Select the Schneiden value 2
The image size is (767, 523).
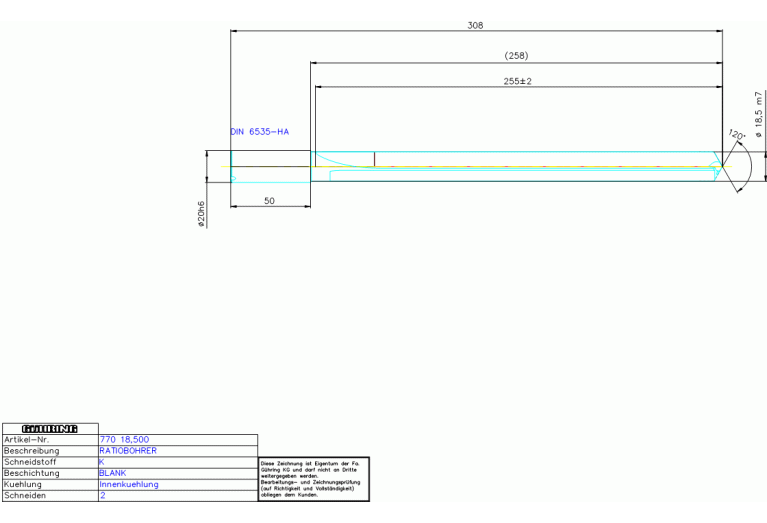pyautogui.click(x=102, y=495)
